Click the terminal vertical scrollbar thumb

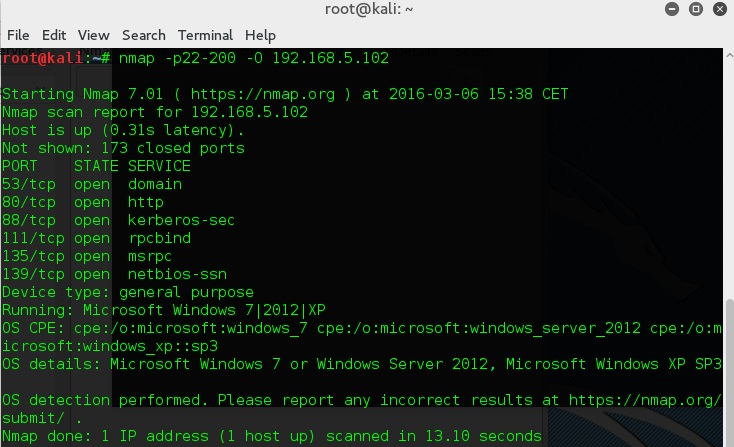728,372
